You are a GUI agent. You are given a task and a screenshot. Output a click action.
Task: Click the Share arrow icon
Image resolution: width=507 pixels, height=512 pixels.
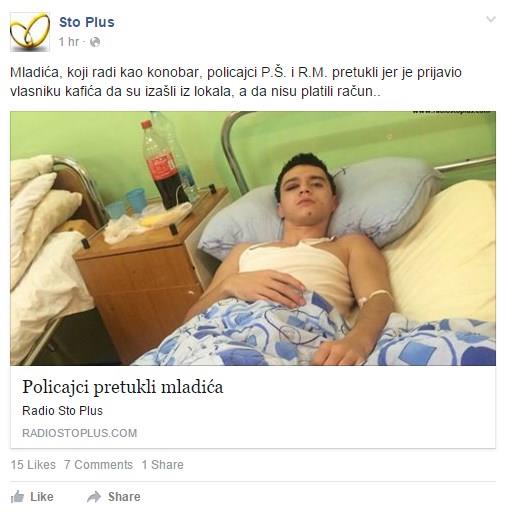(x=94, y=497)
